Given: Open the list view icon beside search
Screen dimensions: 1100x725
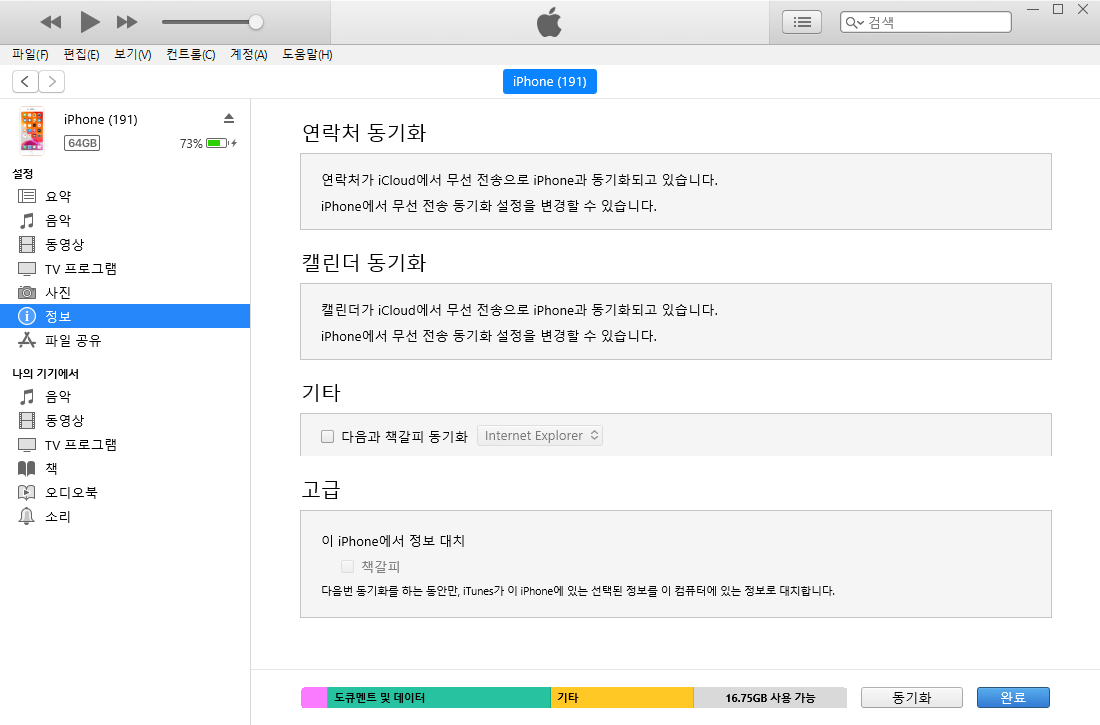Looking at the screenshot, I should tap(801, 22).
